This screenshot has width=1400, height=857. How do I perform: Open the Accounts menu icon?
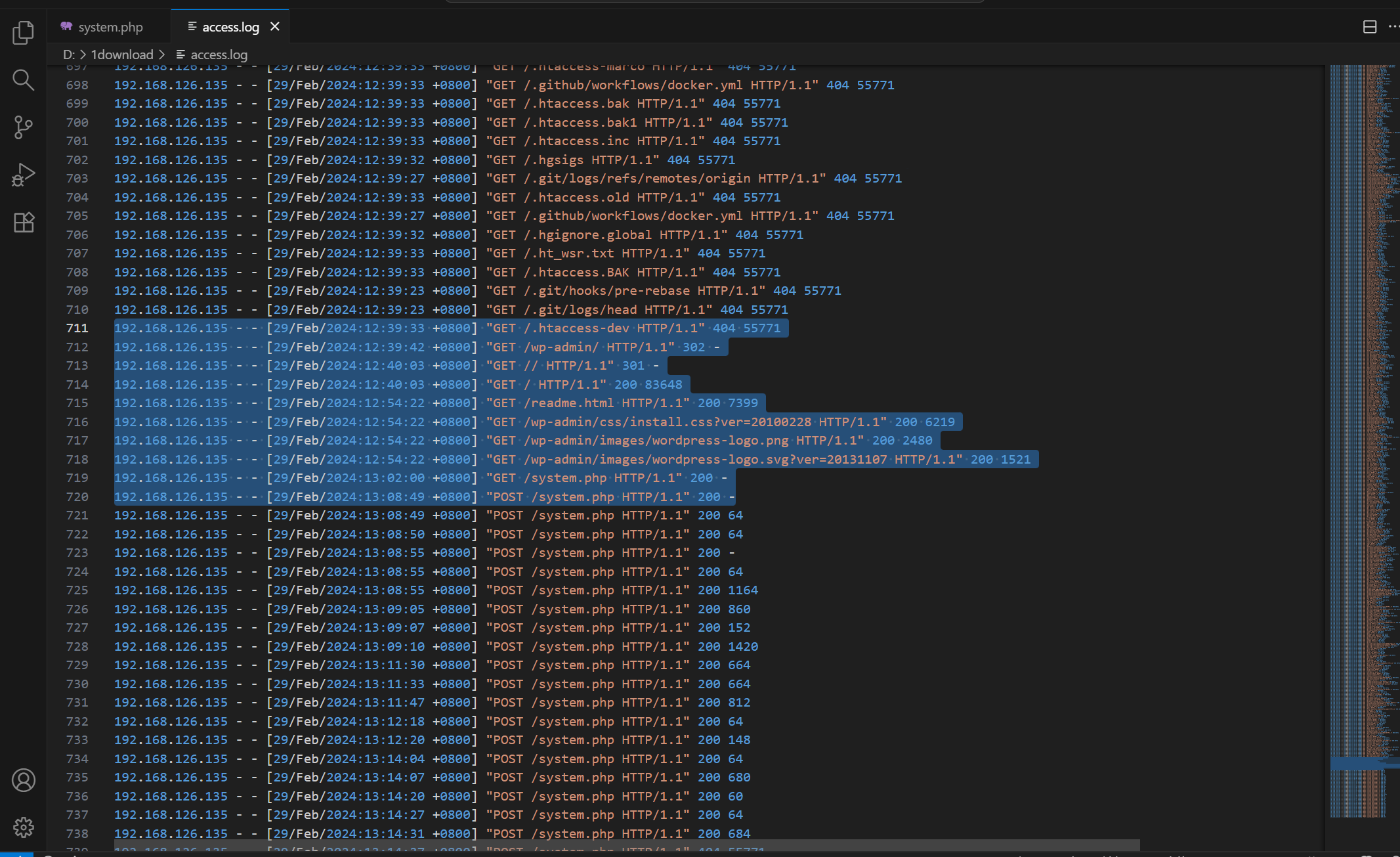pos(23,780)
